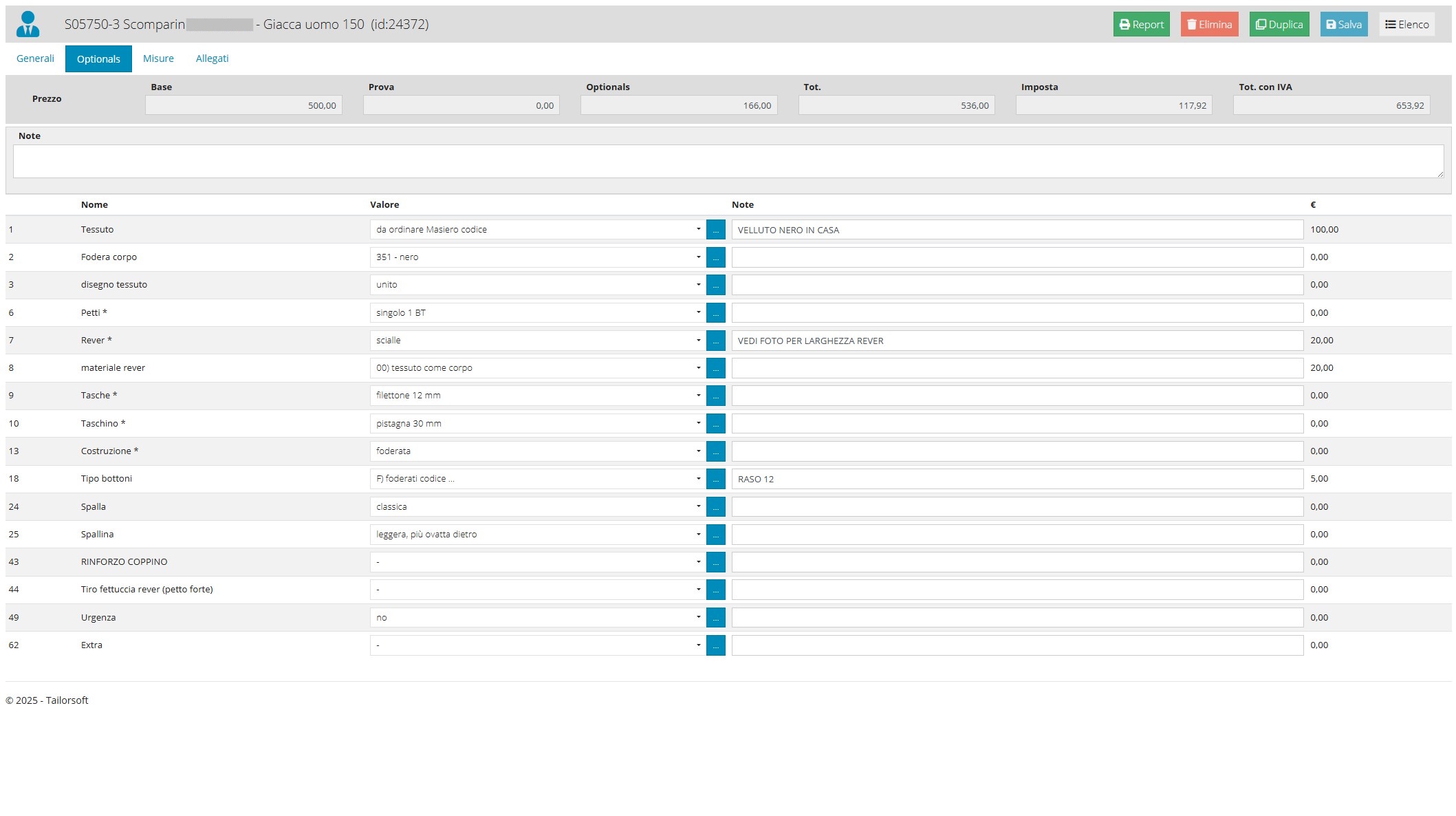Click the ellipsis button for Fodera corpo
Screen dimensions: 1456x816
pos(715,257)
